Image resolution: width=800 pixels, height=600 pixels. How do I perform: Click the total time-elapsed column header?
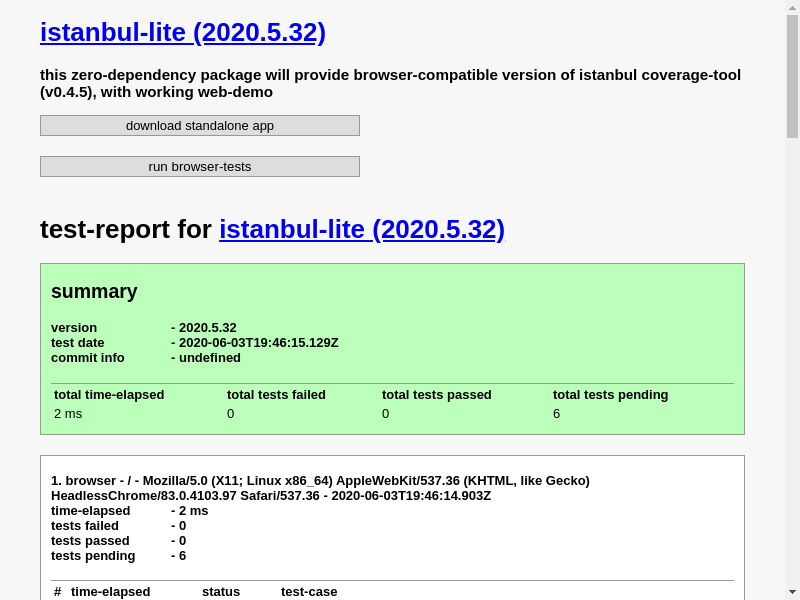point(109,395)
